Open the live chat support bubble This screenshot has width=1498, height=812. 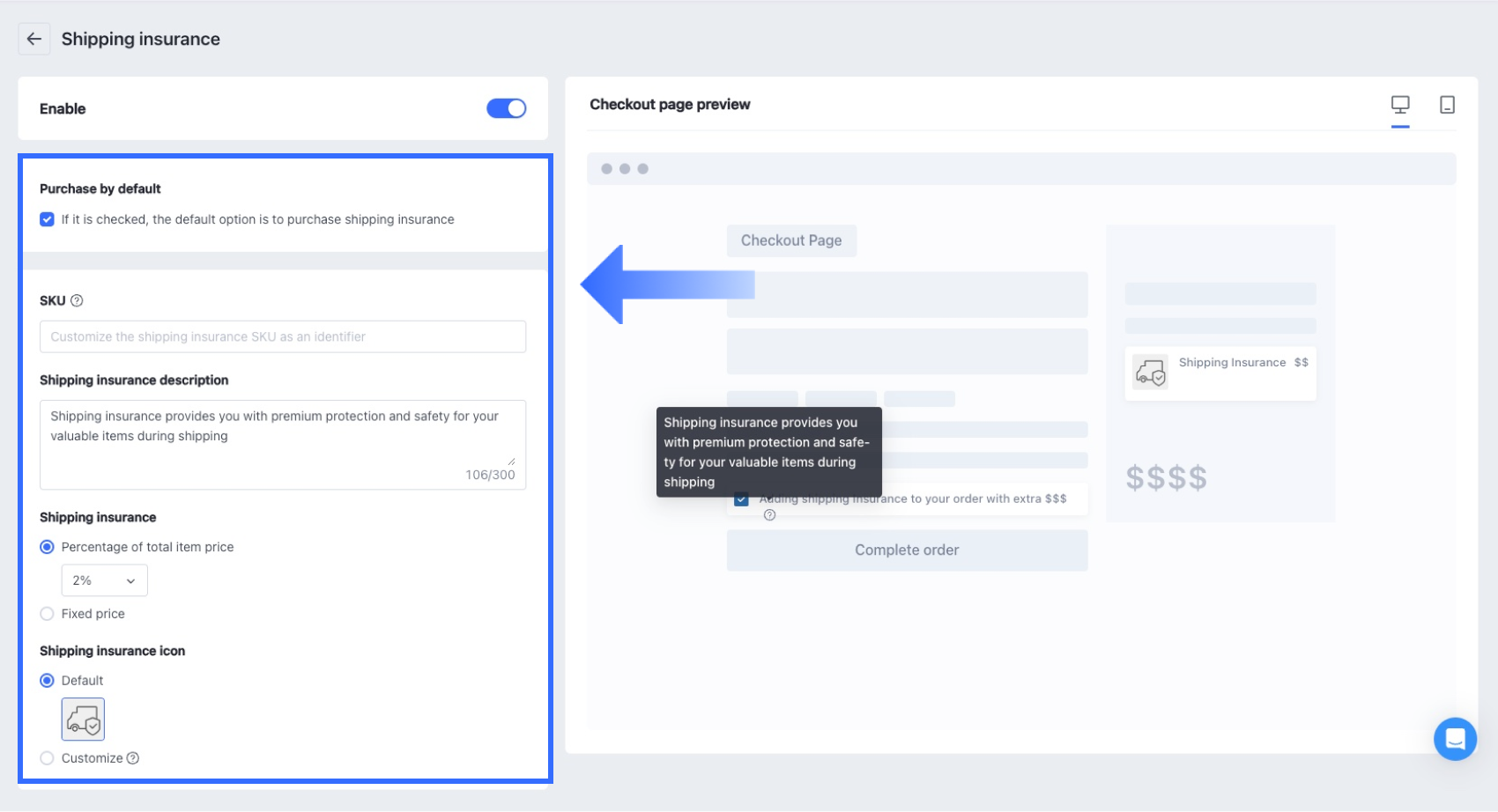pyautogui.click(x=1455, y=739)
